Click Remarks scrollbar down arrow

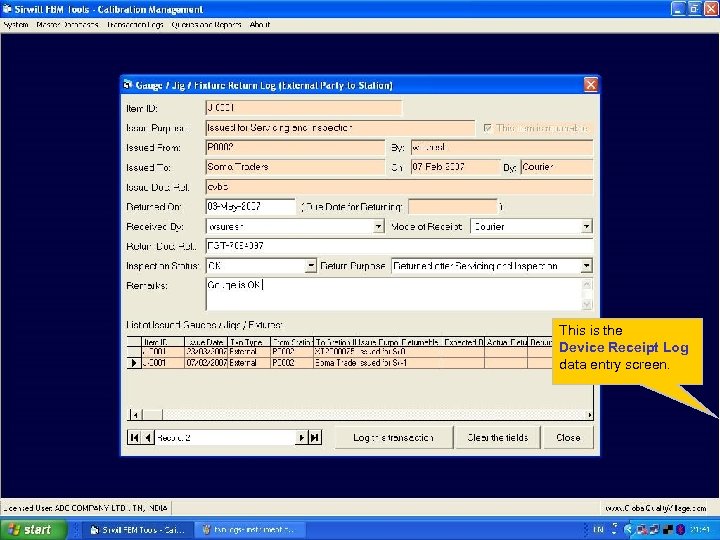tap(587, 304)
